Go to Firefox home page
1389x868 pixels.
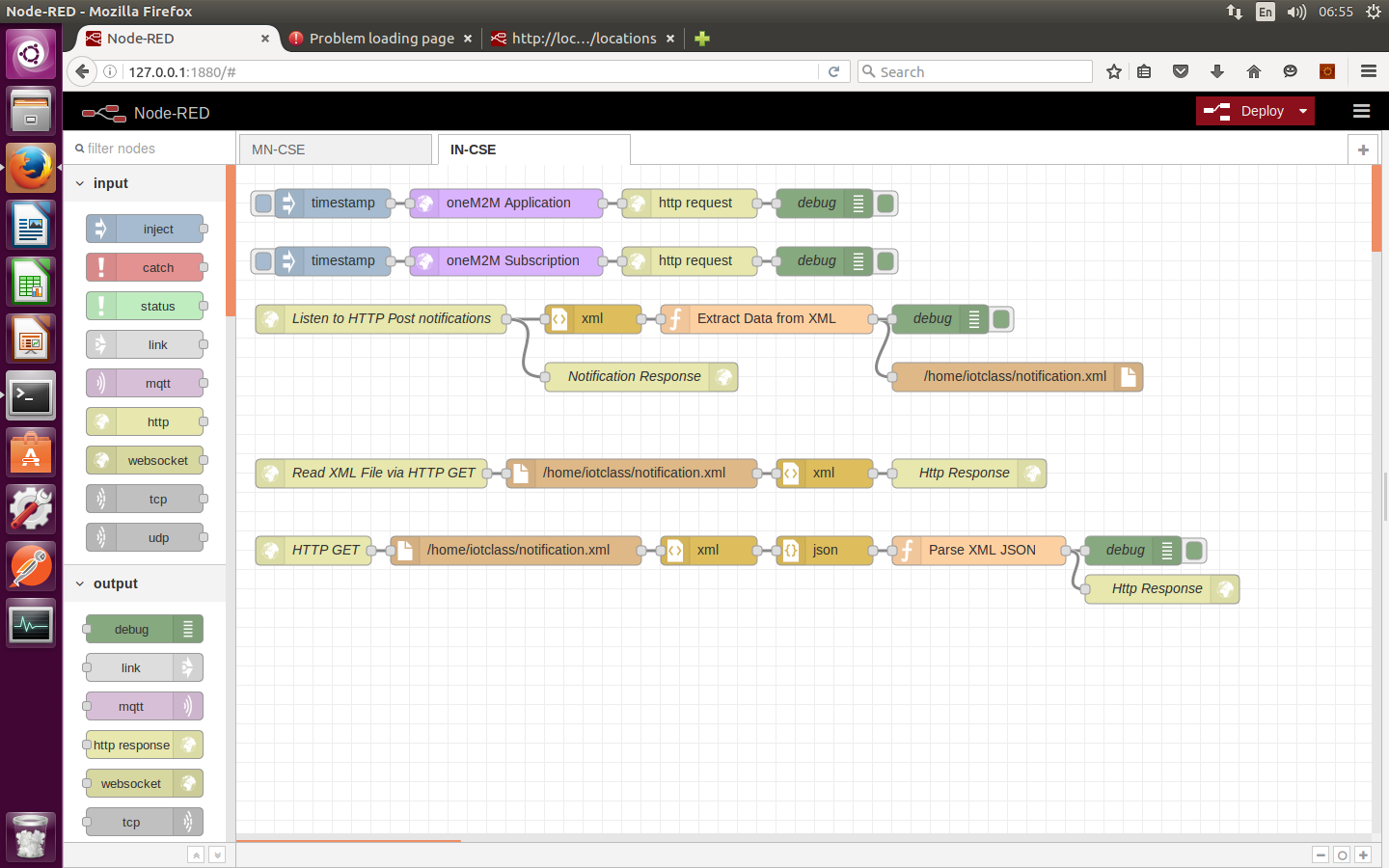1254,71
